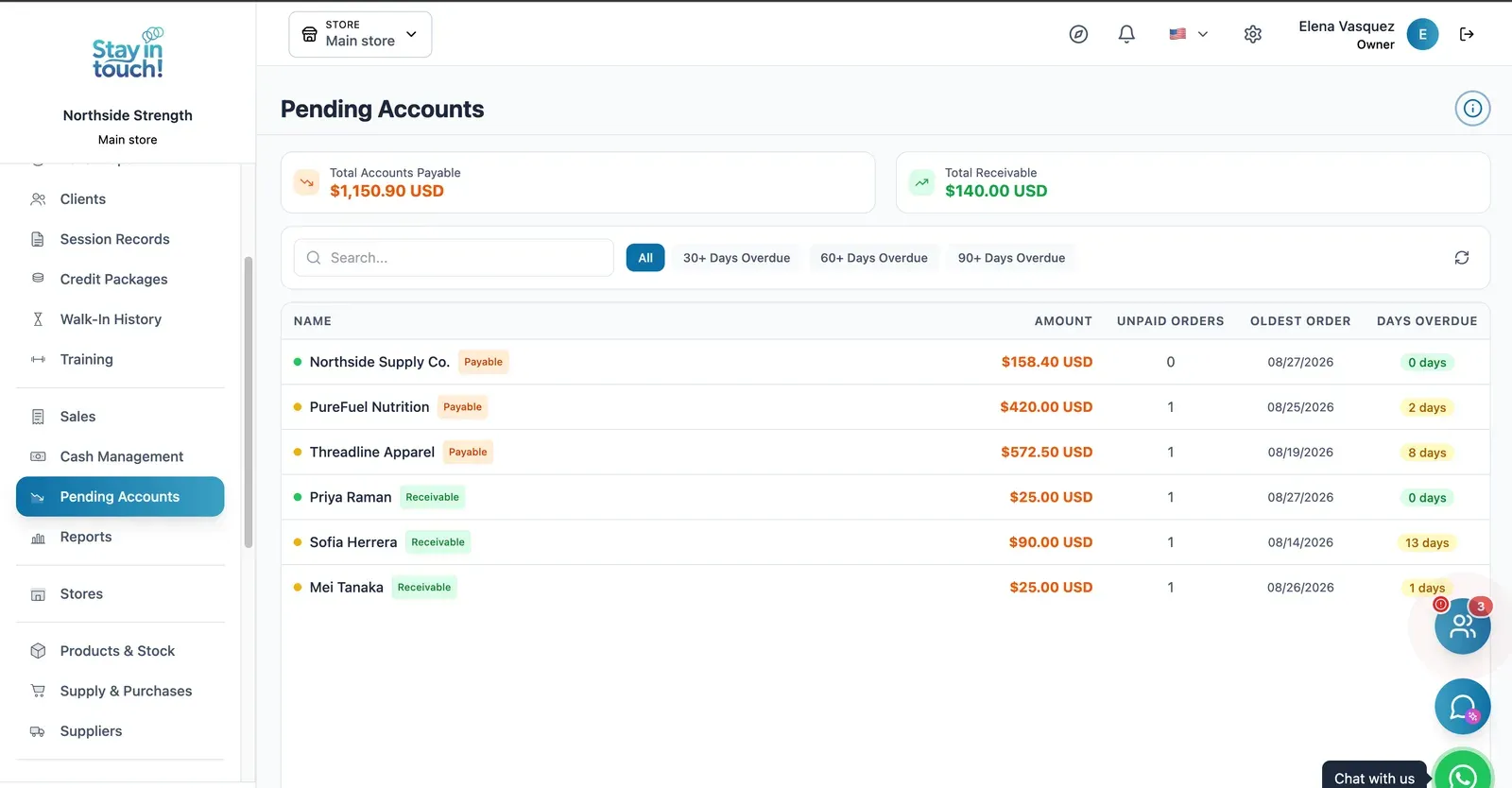Go to Clients in sidebar
This screenshot has height=788, width=1512.
click(120, 199)
